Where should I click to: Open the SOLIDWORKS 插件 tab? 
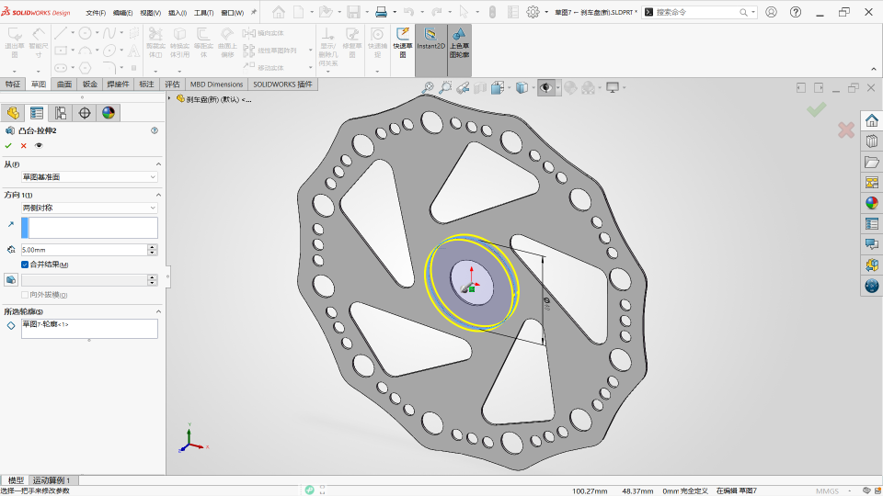point(283,84)
